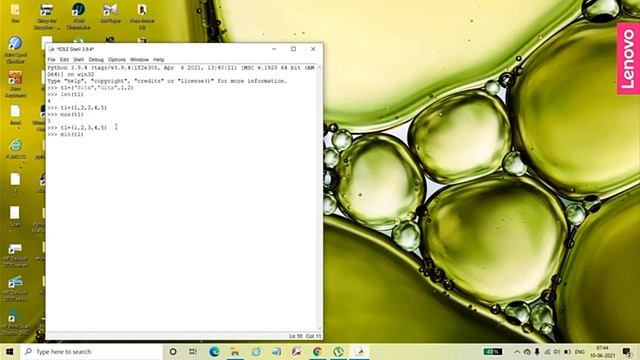Click the len(t1) line in shell
640x360 pixels.
(65, 94)
